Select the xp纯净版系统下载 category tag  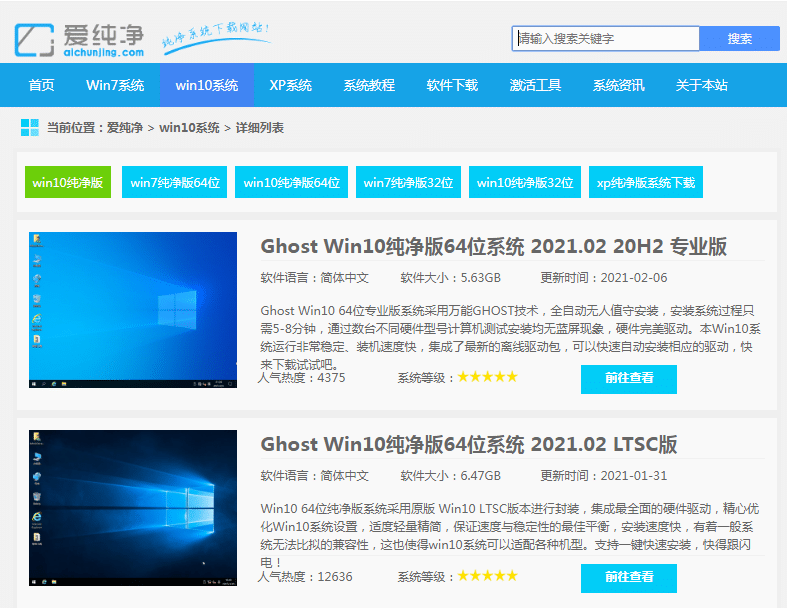(x=645, y=182)
